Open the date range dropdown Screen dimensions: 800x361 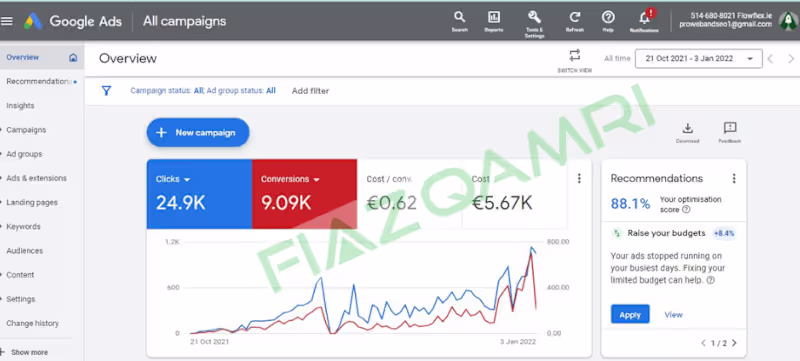click(x=698, y=59)
